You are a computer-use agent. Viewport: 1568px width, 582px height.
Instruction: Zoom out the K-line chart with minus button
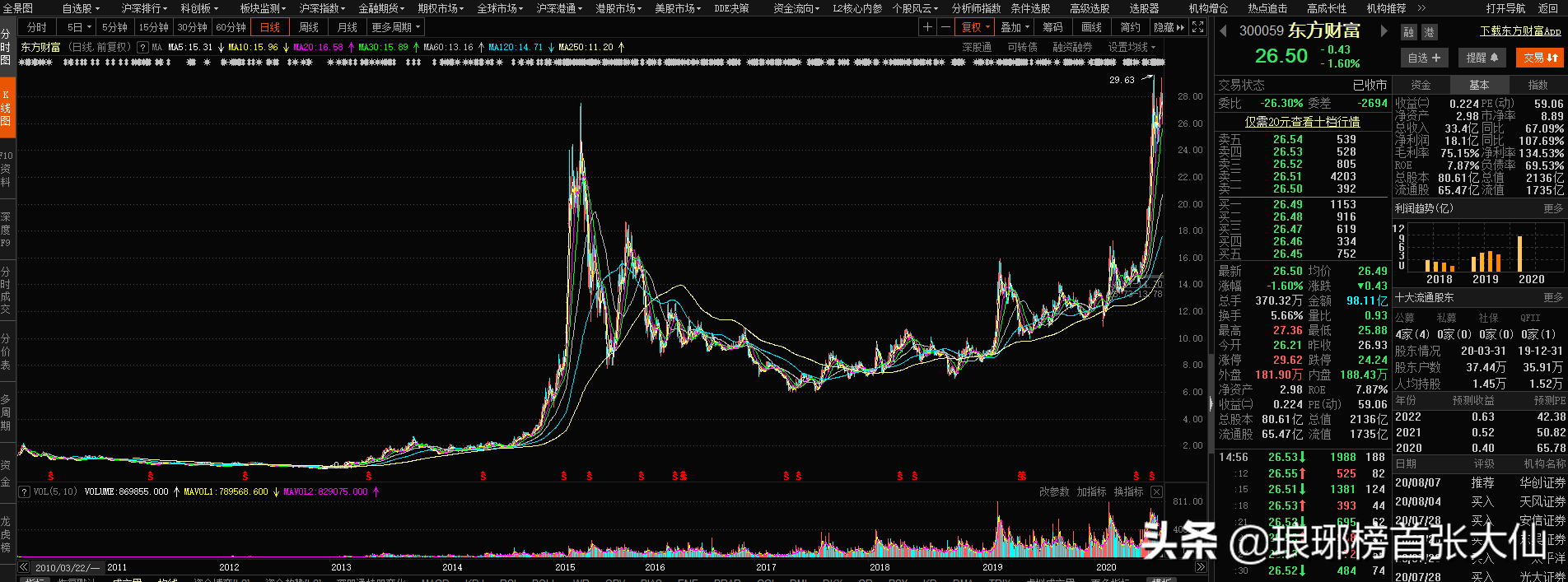pos(945,27)
